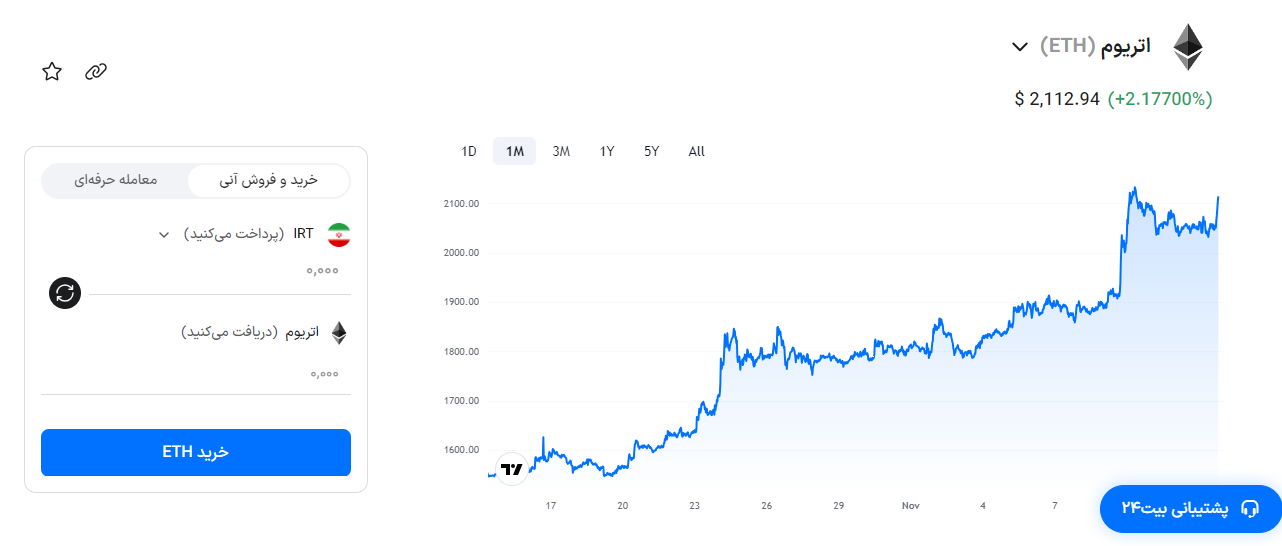The height and width of the screenshot is (546, 1282).
Task: Select the 1Y chart time range
Action: coord(607,152)
